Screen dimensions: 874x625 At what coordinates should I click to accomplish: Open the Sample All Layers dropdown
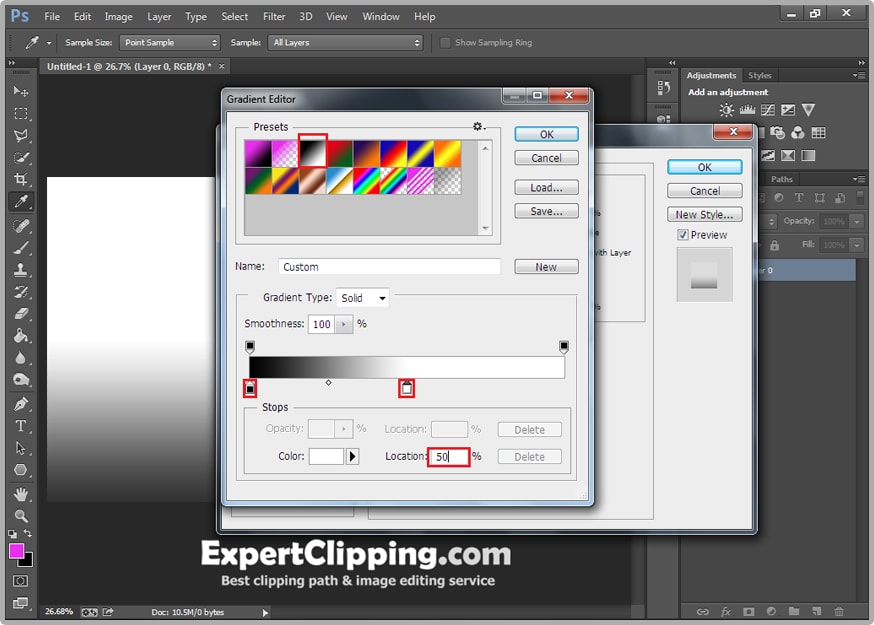click(346, 43)
